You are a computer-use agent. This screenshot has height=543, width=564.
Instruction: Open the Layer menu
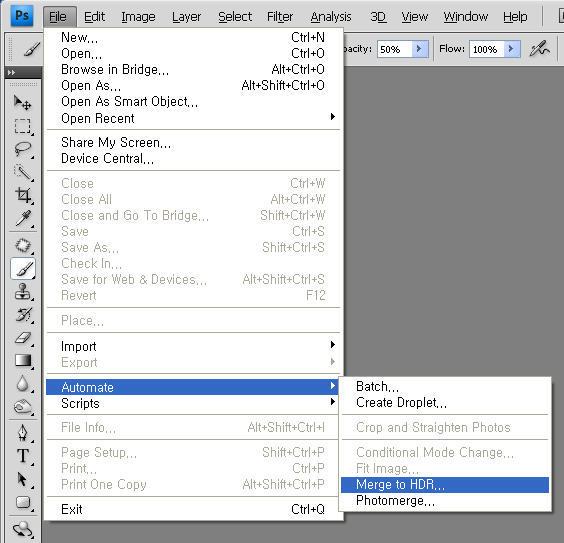(186, 17)
